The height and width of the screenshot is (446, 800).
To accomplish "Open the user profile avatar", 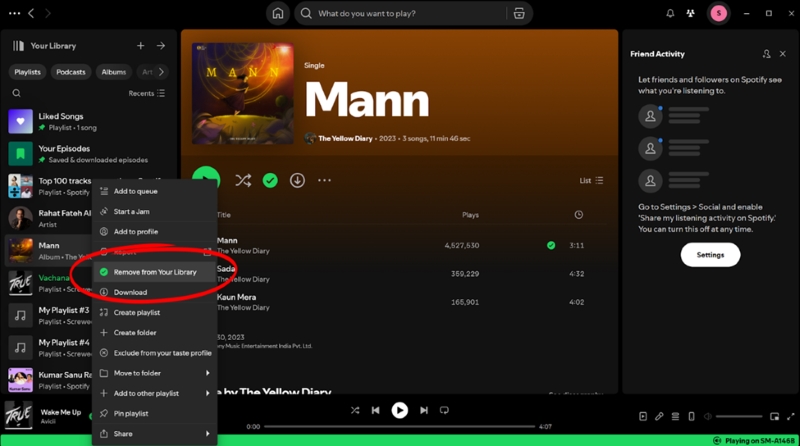I will pyautogui.click(x=718, y=13).
